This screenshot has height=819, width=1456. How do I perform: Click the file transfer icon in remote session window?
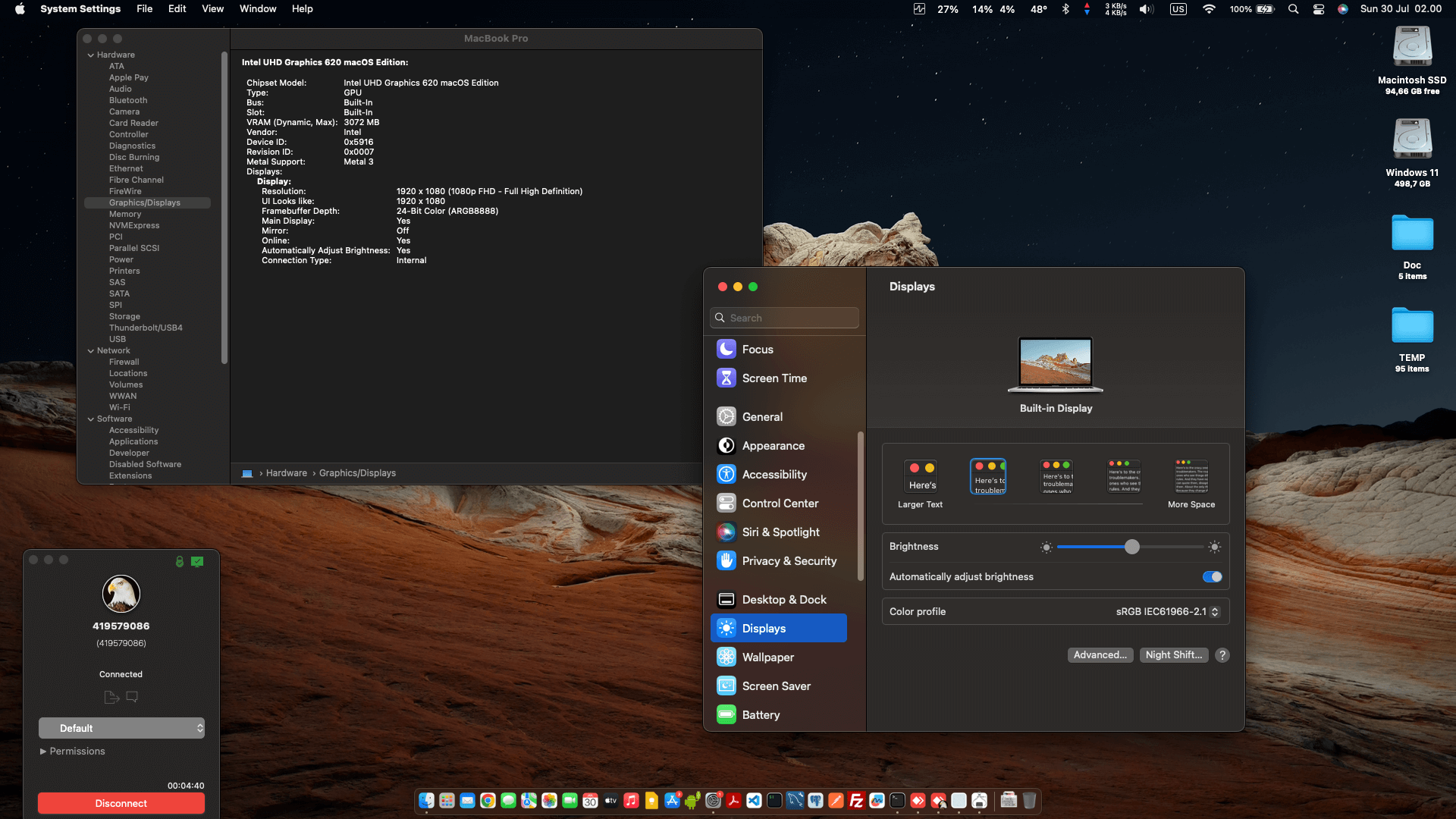[x=111, y=697]
